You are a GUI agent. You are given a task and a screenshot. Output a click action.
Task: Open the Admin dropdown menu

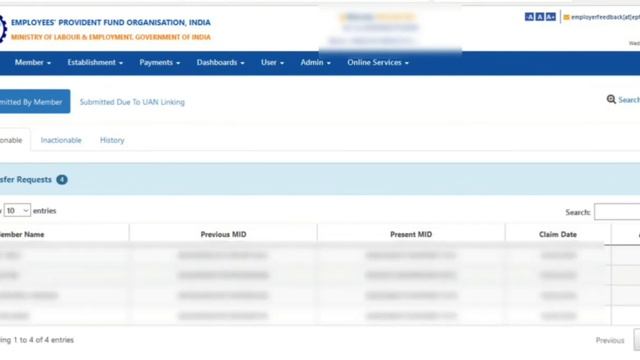coord(316,62)
